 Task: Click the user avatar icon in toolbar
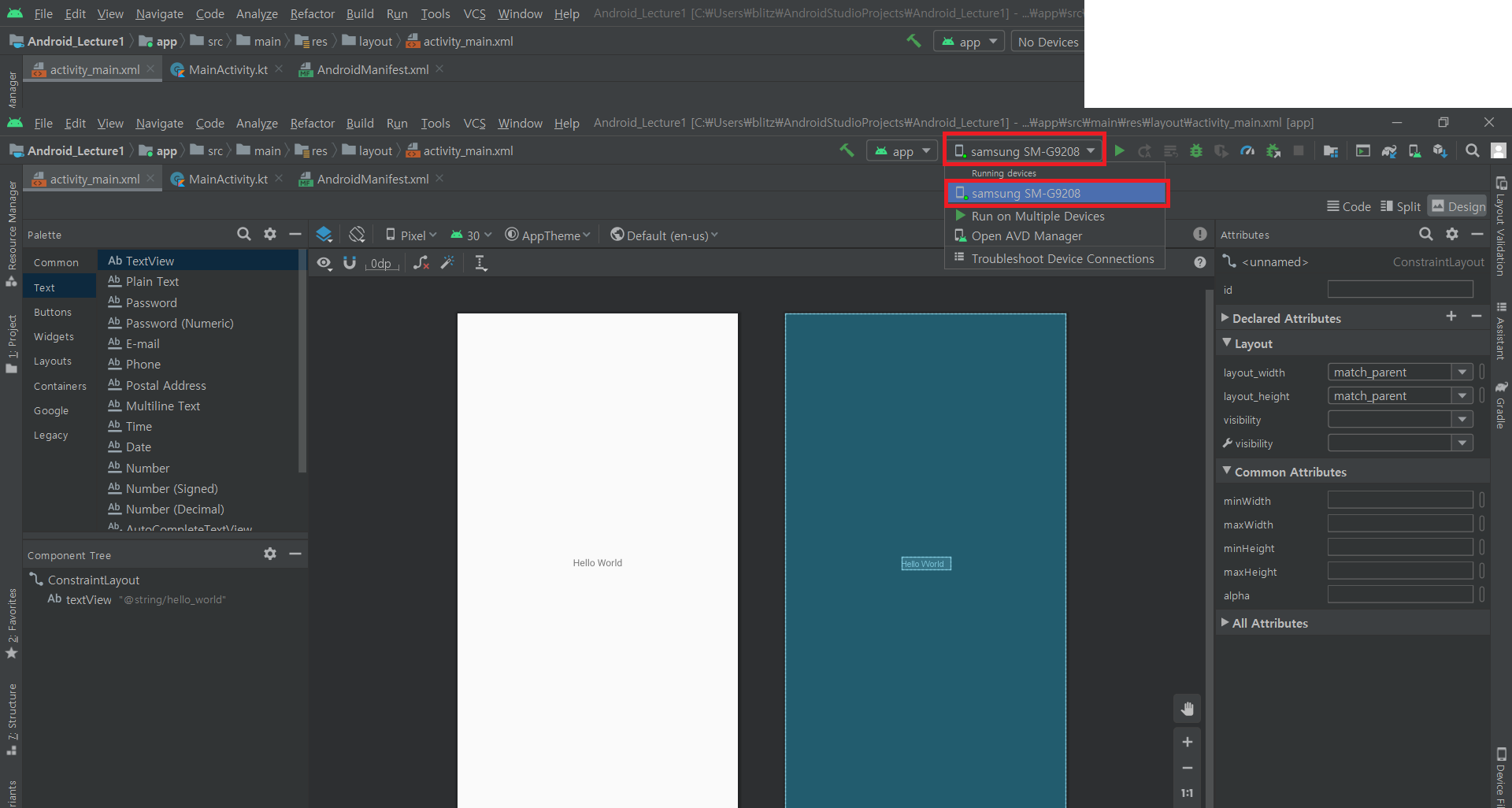[1499, 150]
